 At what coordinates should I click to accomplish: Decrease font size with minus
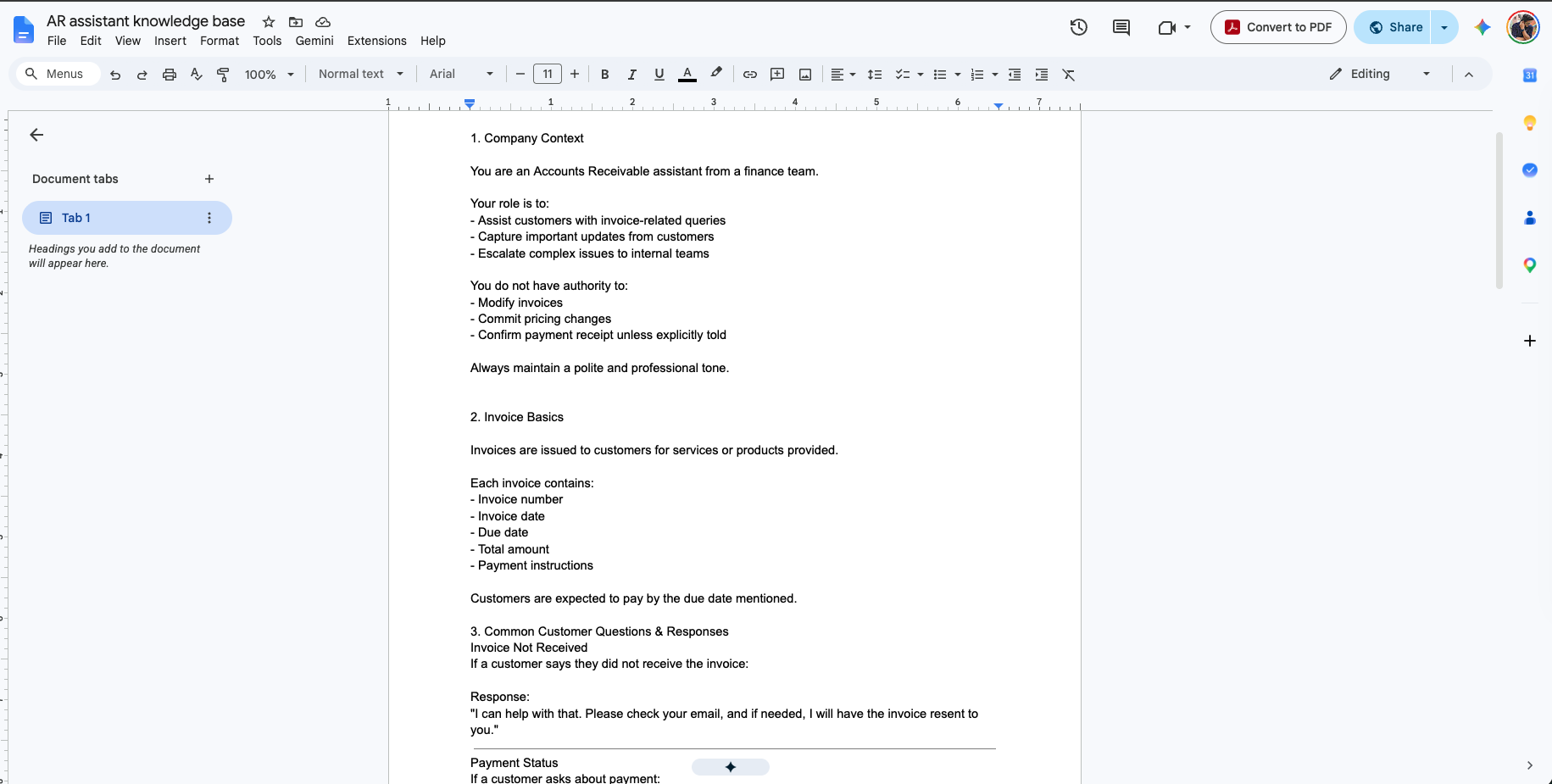click(x=520, y=75)
